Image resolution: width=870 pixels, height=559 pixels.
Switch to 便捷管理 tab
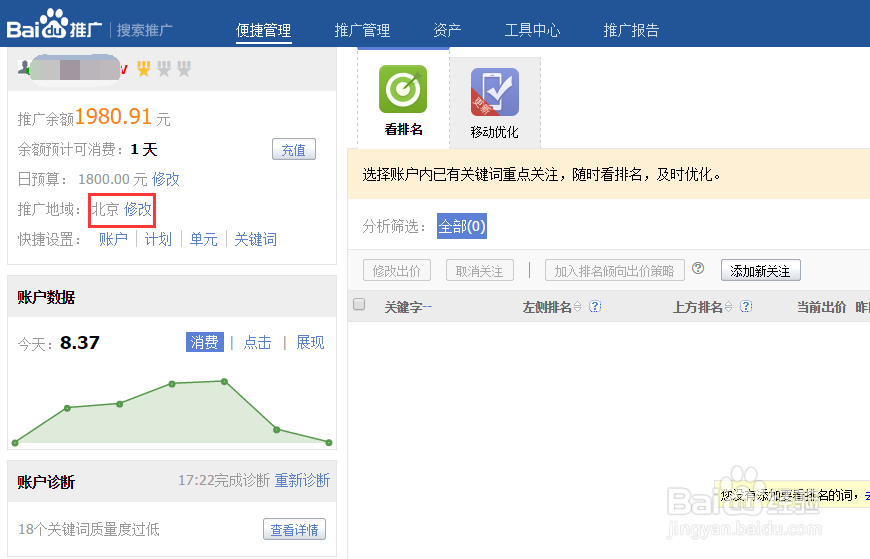264,30
